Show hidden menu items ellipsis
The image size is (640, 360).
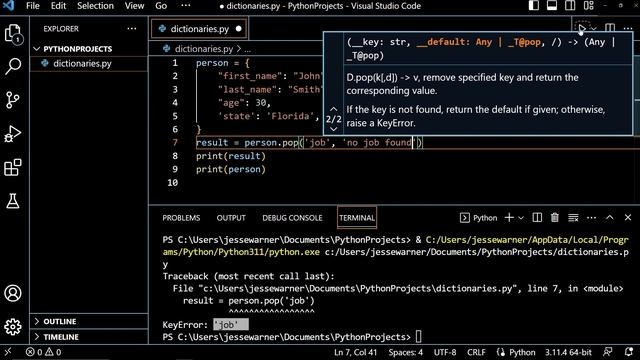click(186, 6)
